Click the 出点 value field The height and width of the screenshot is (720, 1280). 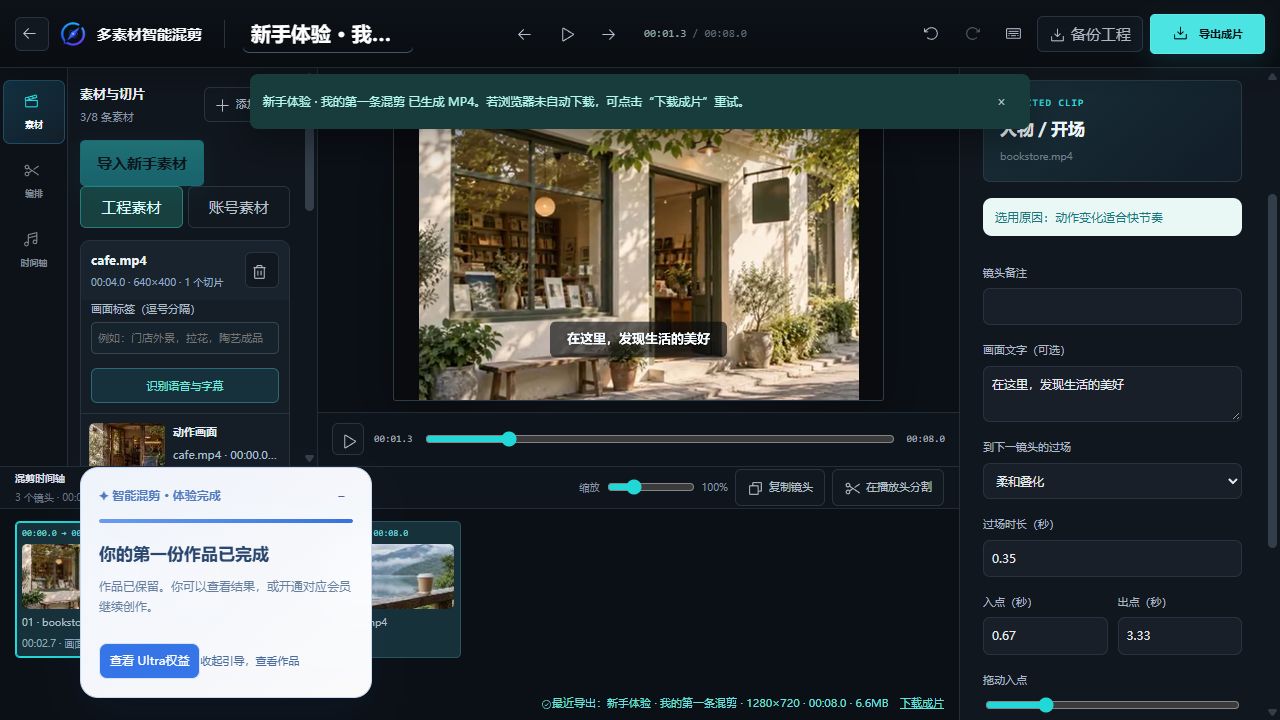(1180, 636)
